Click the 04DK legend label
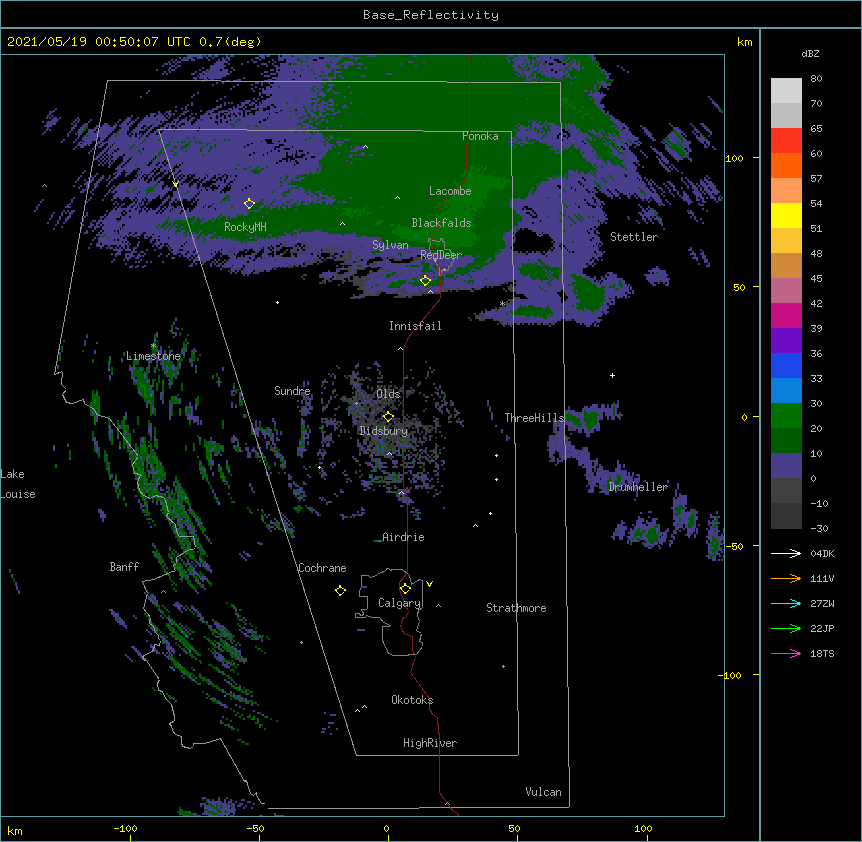Viewport: 862px width, 842px height. [x=822, y=553]
